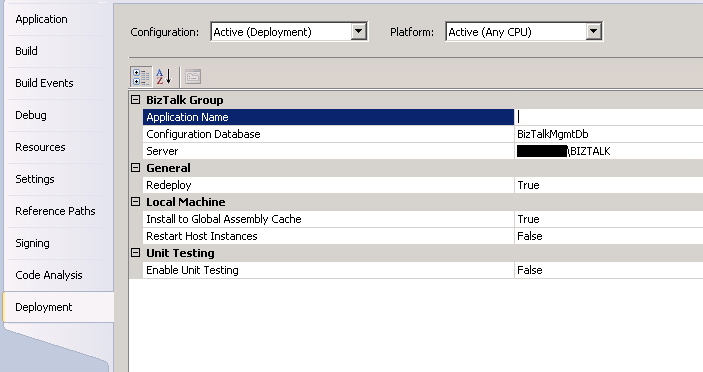
Task: Collapse the Local Machine section
Action: [135, 202]
